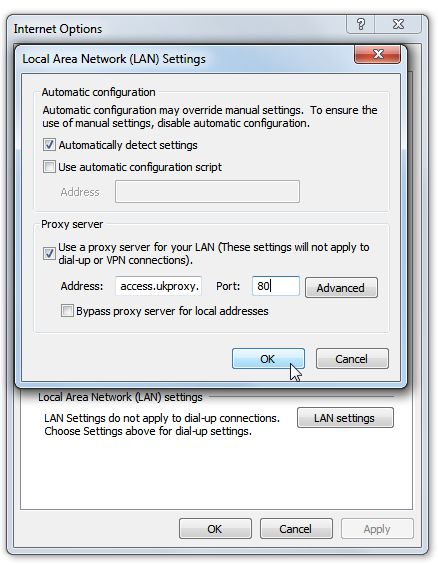438x565 pixels.
Task: Open Advanced proxy settings
Action: click(x=341, y=288)
